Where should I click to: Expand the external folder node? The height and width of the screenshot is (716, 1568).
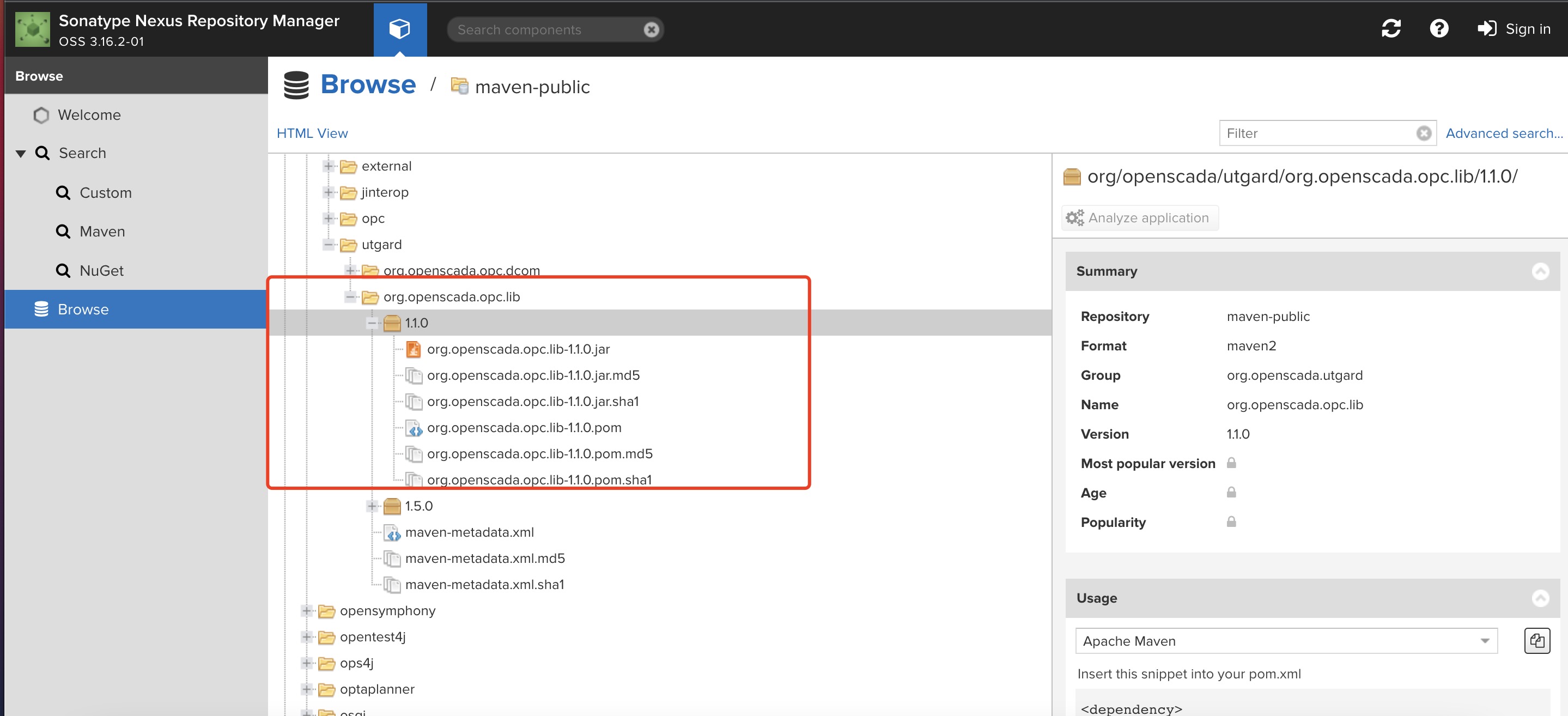point(329,166)
